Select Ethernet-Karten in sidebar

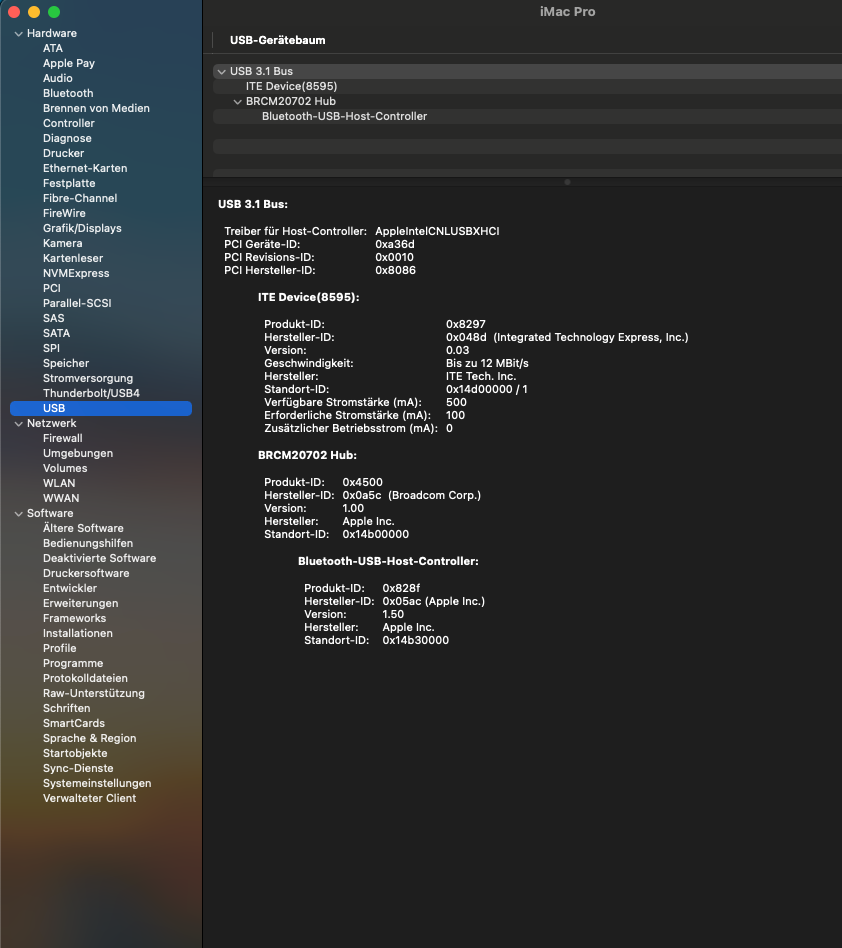pos(85,168)
